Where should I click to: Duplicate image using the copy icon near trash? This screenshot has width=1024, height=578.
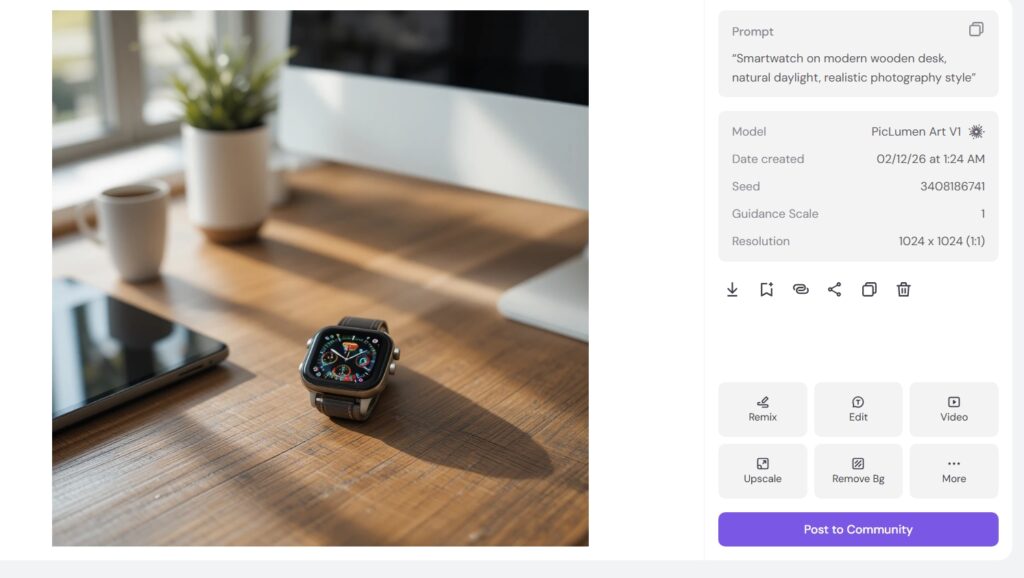click(x=869, y=289)
